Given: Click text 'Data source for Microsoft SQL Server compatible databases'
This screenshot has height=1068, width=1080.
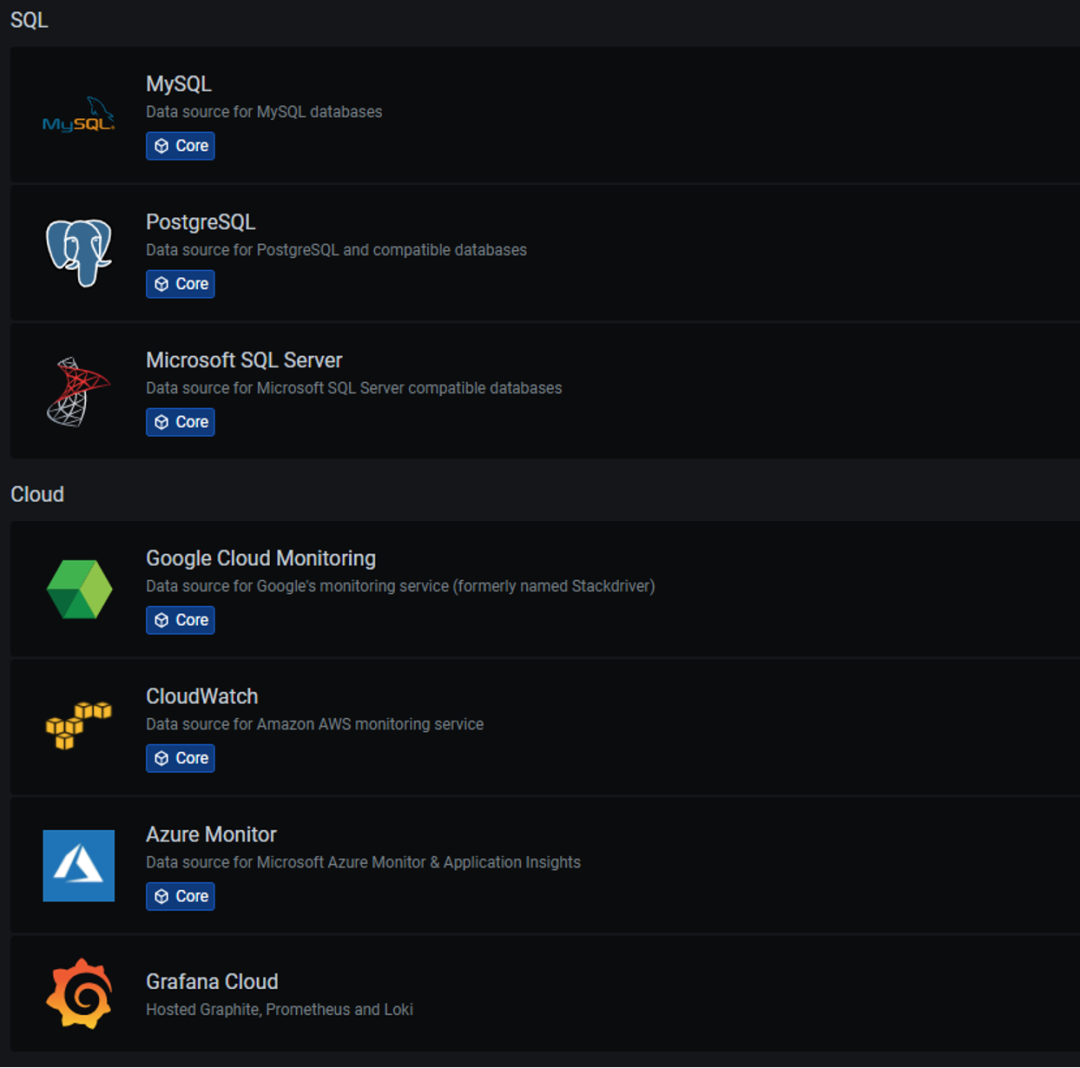Looking at the screenshot, I should [x=354, y=388].
